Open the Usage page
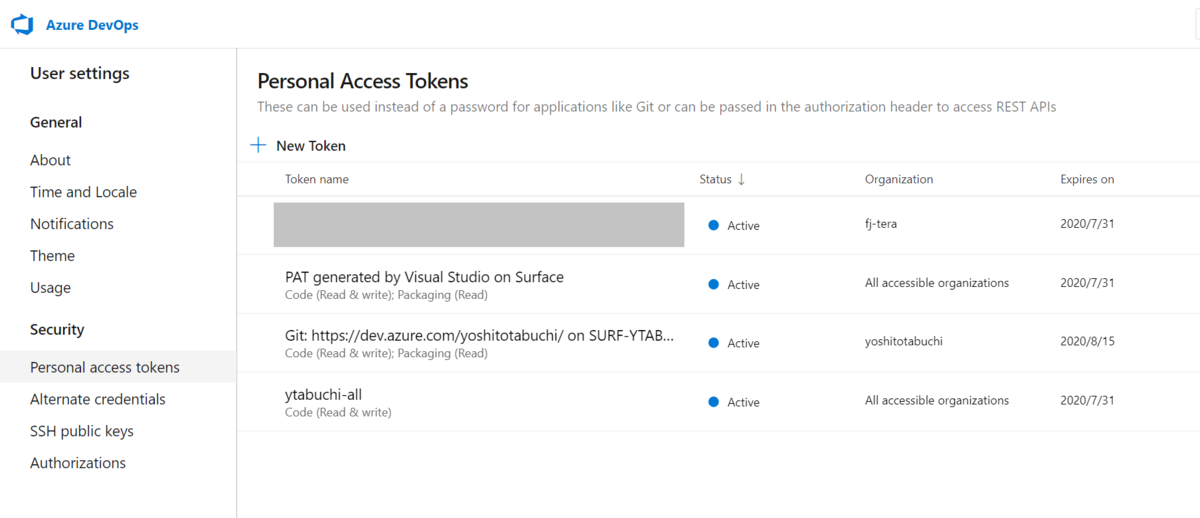Viewport: 1200px width, 518px height. pyautogui.click(x=50, y=288)
